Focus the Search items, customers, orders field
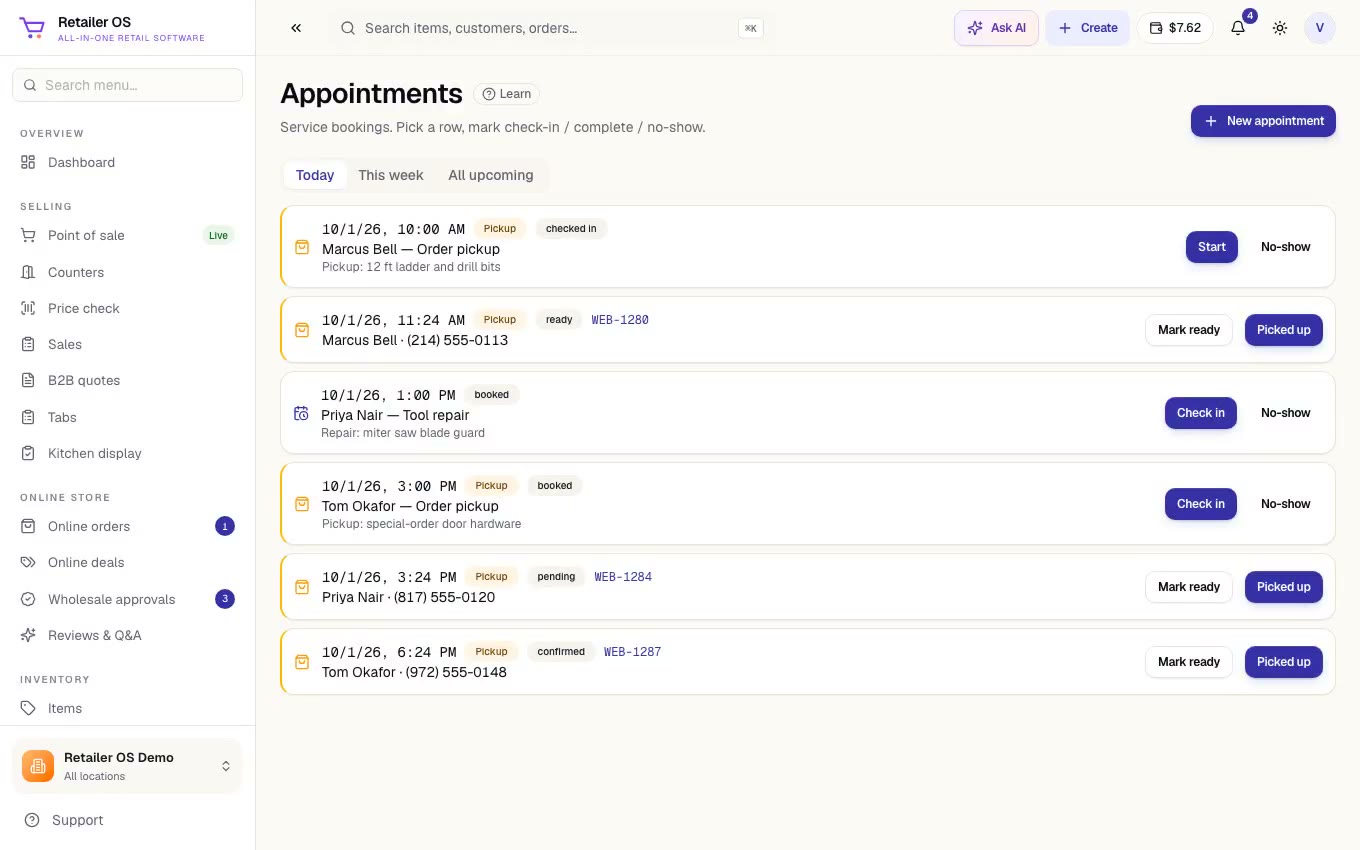1360x850 pixels. pos(551,28)
